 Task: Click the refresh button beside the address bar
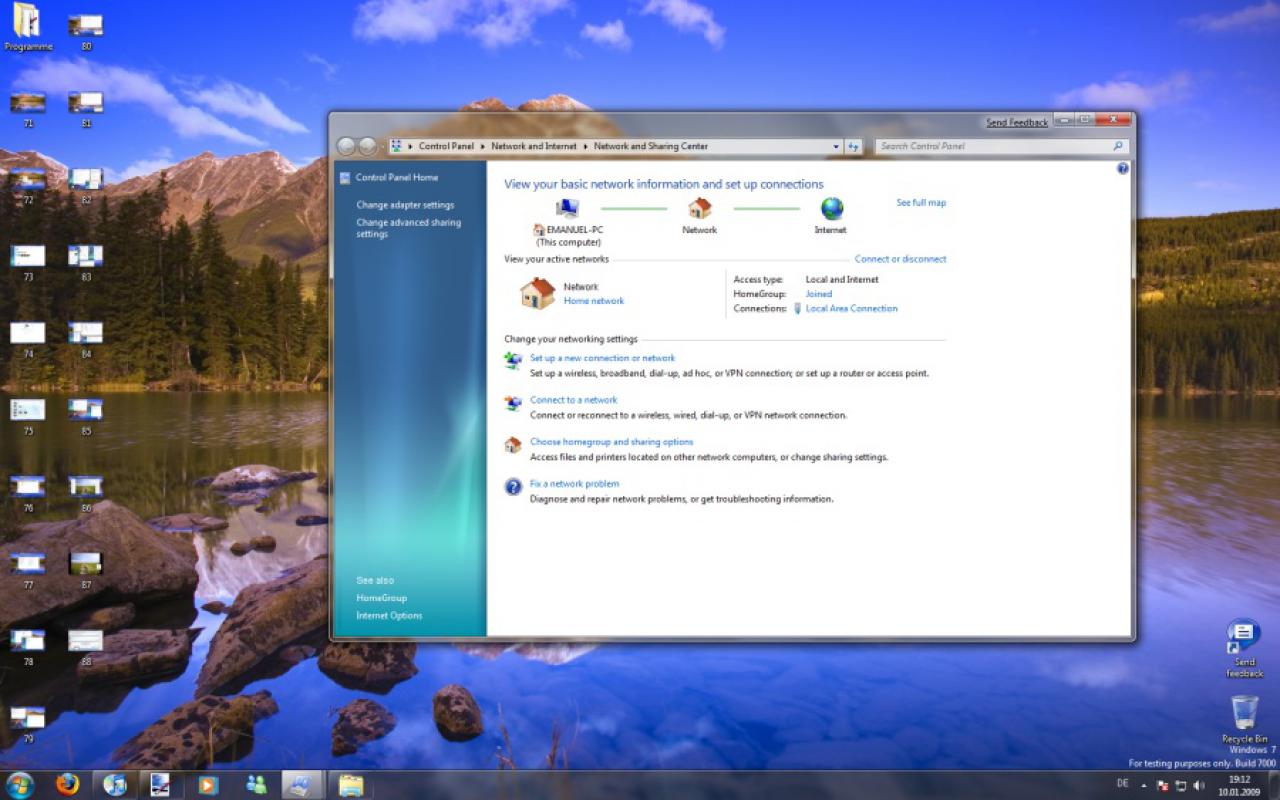tap(853, 146)
